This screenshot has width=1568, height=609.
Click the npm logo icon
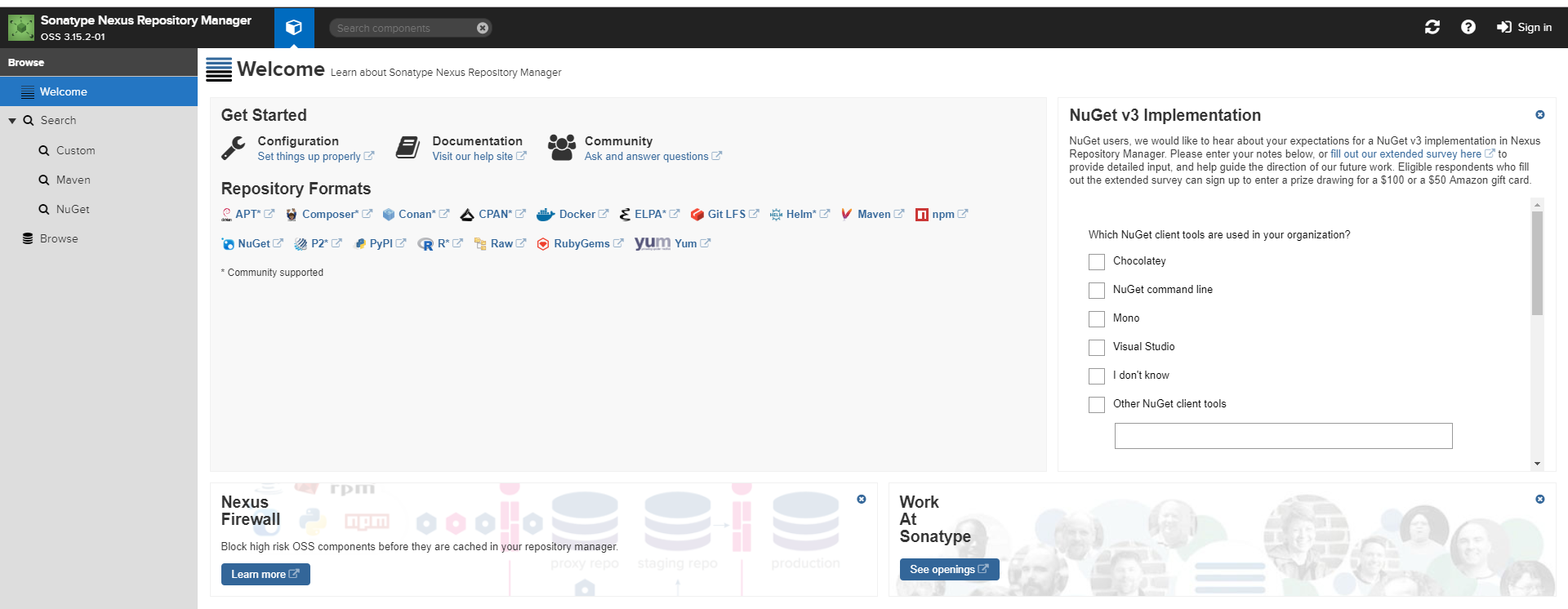(x=922, y=215)
